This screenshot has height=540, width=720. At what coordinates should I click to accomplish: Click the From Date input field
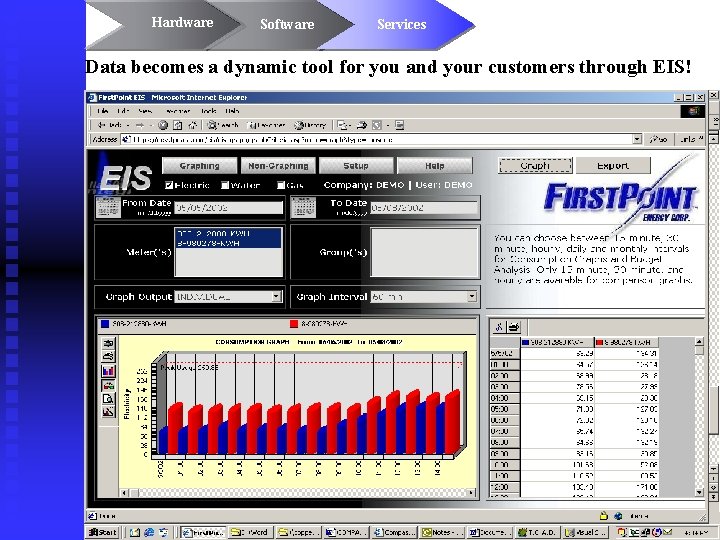coord(229,208)
